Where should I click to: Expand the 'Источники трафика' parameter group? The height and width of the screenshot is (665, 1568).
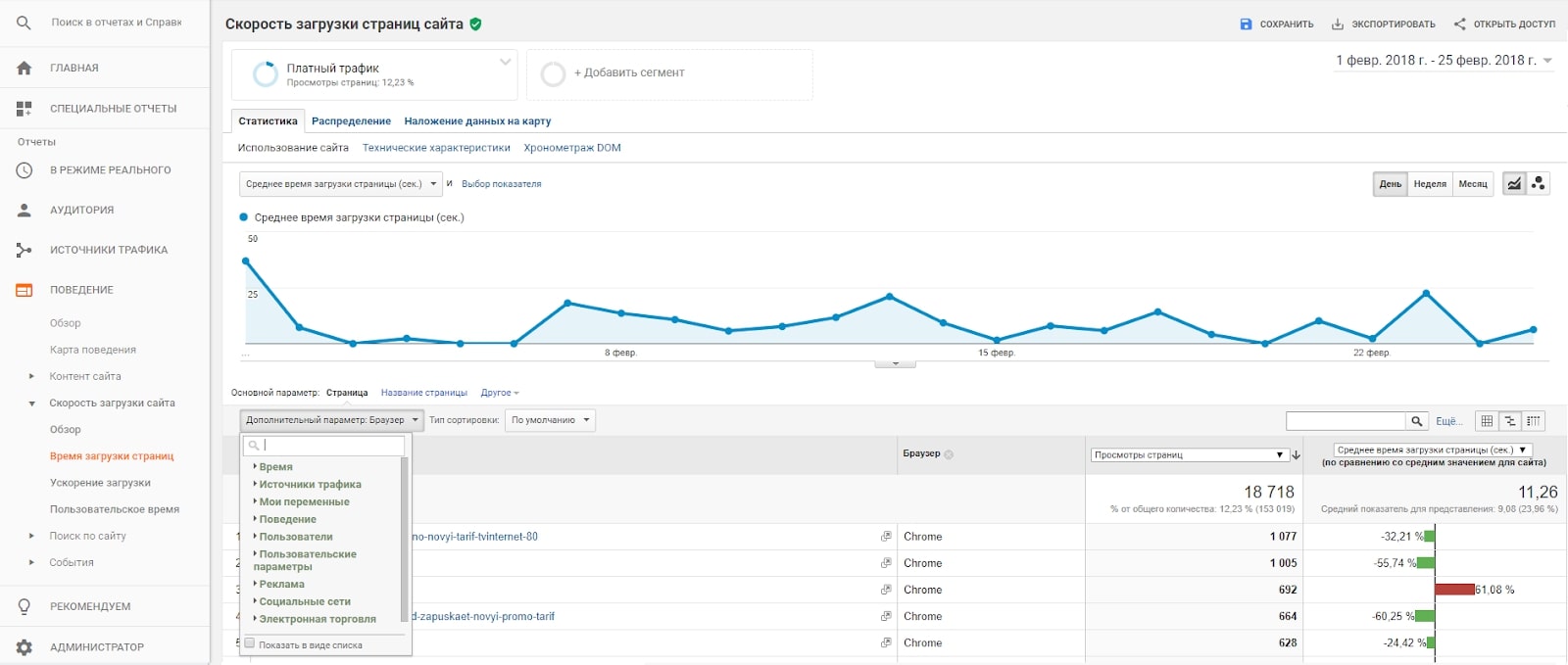(x=310, y=485)
